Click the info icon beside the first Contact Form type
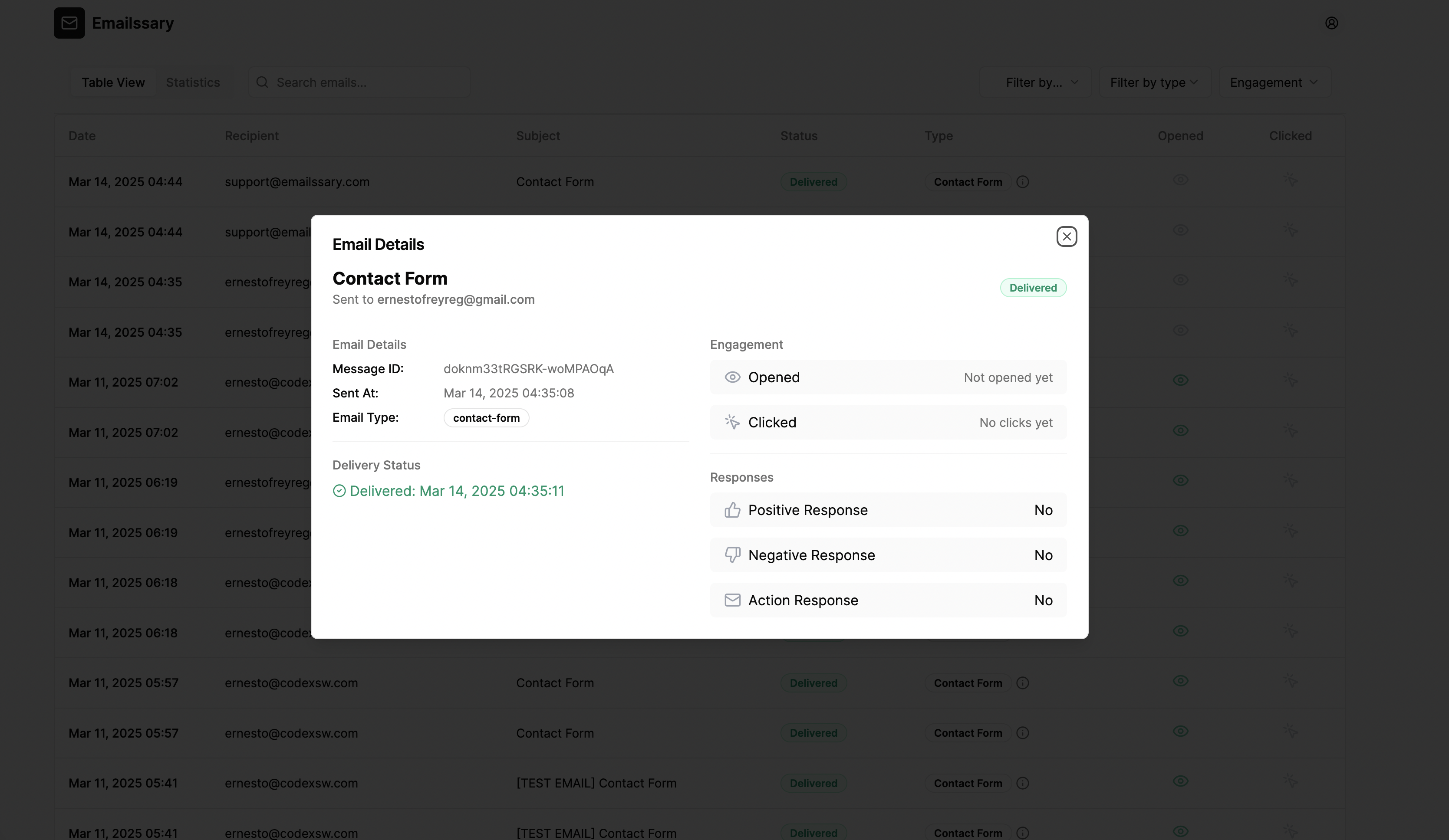The image size is (1449, 840). [1022, 182]
